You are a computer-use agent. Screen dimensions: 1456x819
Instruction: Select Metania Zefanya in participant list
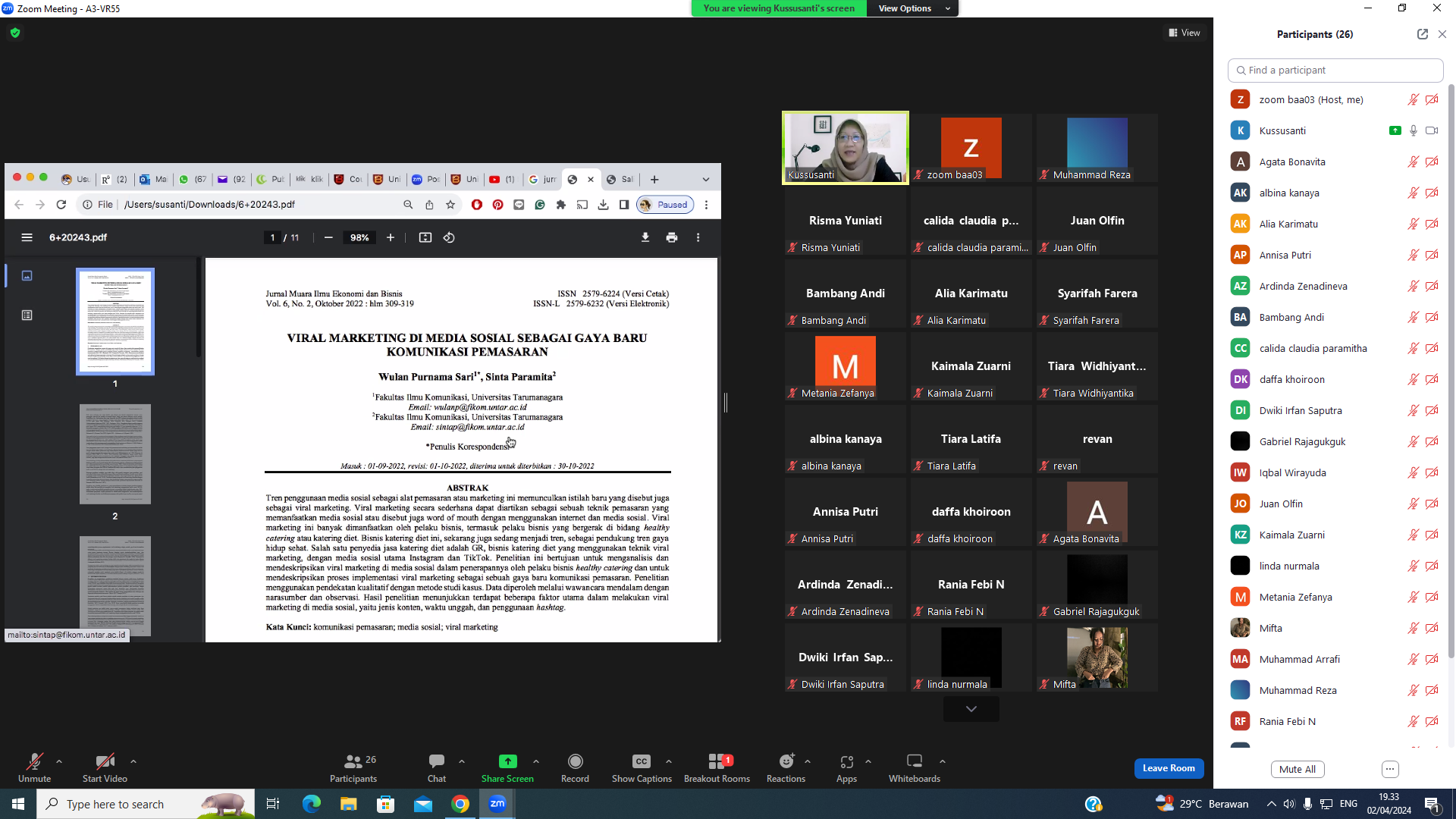(x=1335, y=597)
